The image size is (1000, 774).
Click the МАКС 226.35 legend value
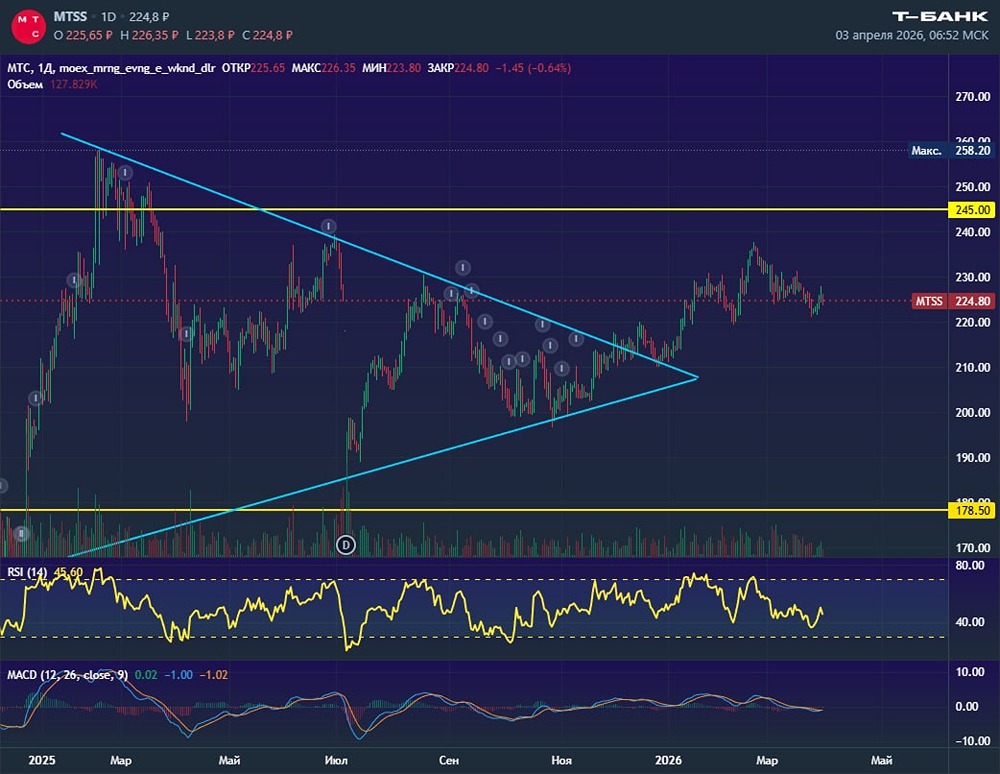pos(323,68)
